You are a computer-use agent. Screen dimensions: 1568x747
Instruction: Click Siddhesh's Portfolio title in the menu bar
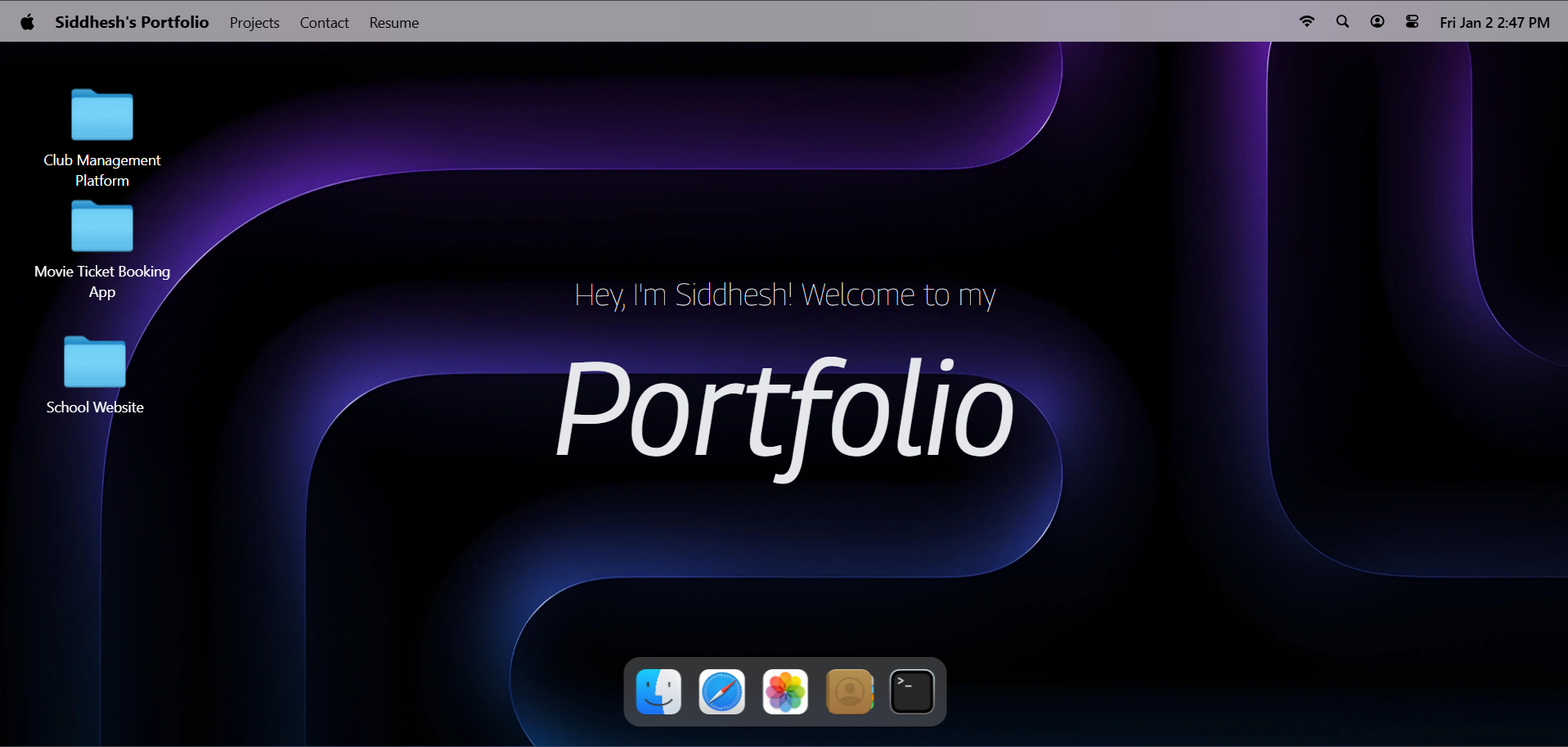132,22
